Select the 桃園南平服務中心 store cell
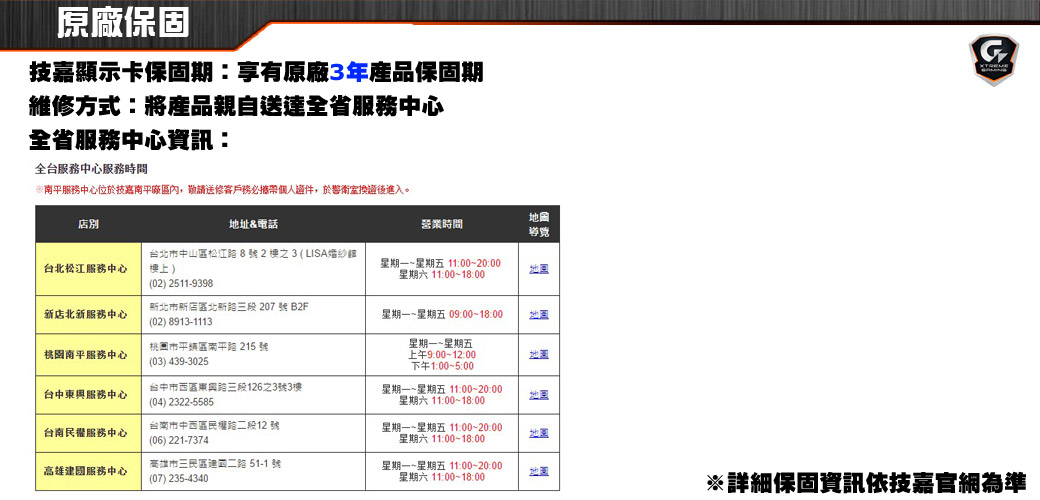This screenshot has width=1040, height=500. coord(88,355)
